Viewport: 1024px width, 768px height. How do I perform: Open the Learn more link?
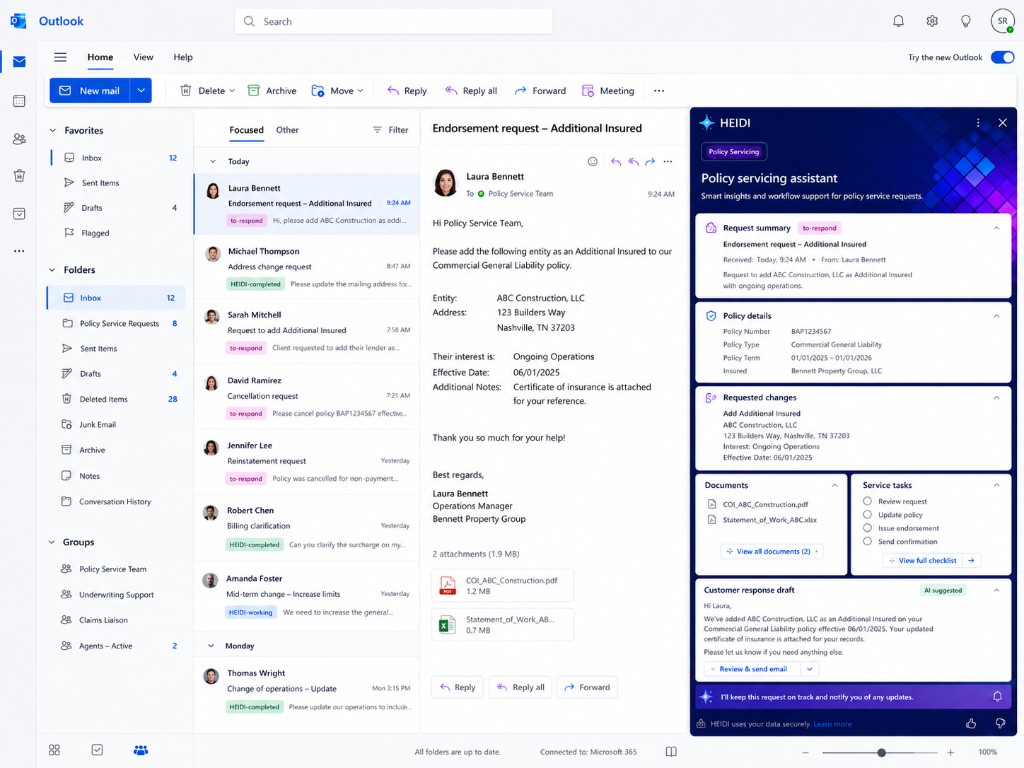coord(832,724)
